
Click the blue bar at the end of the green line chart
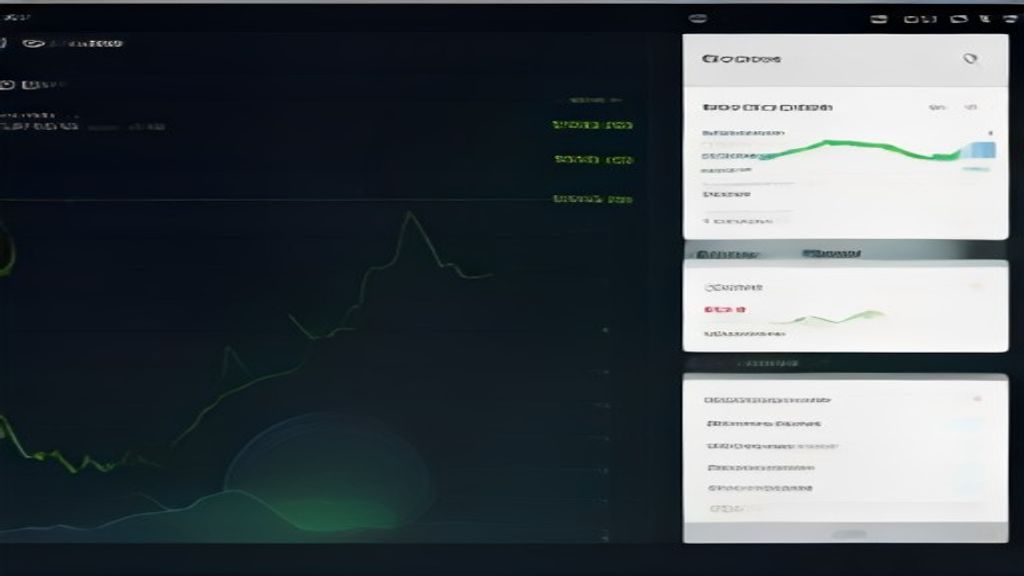coord(978,150)
